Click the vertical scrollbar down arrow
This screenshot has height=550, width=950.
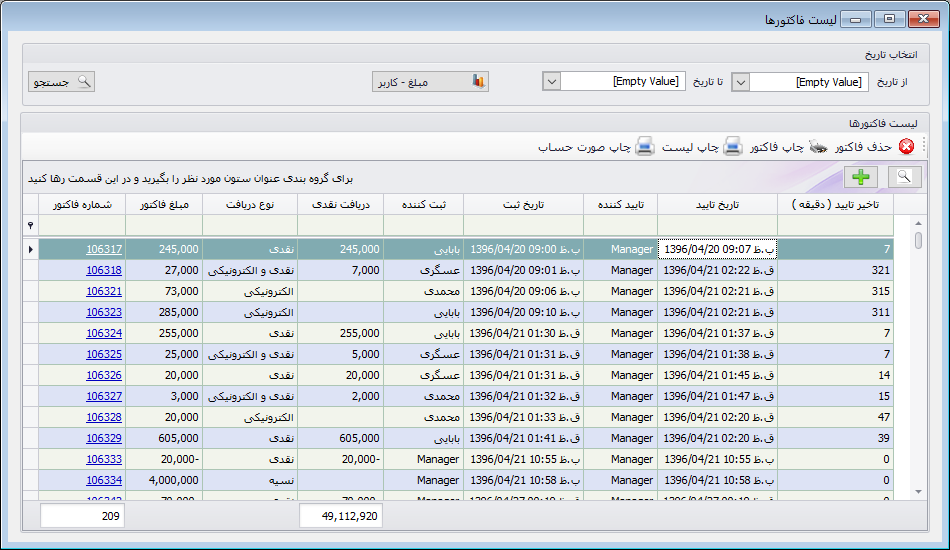click(918, 491)
